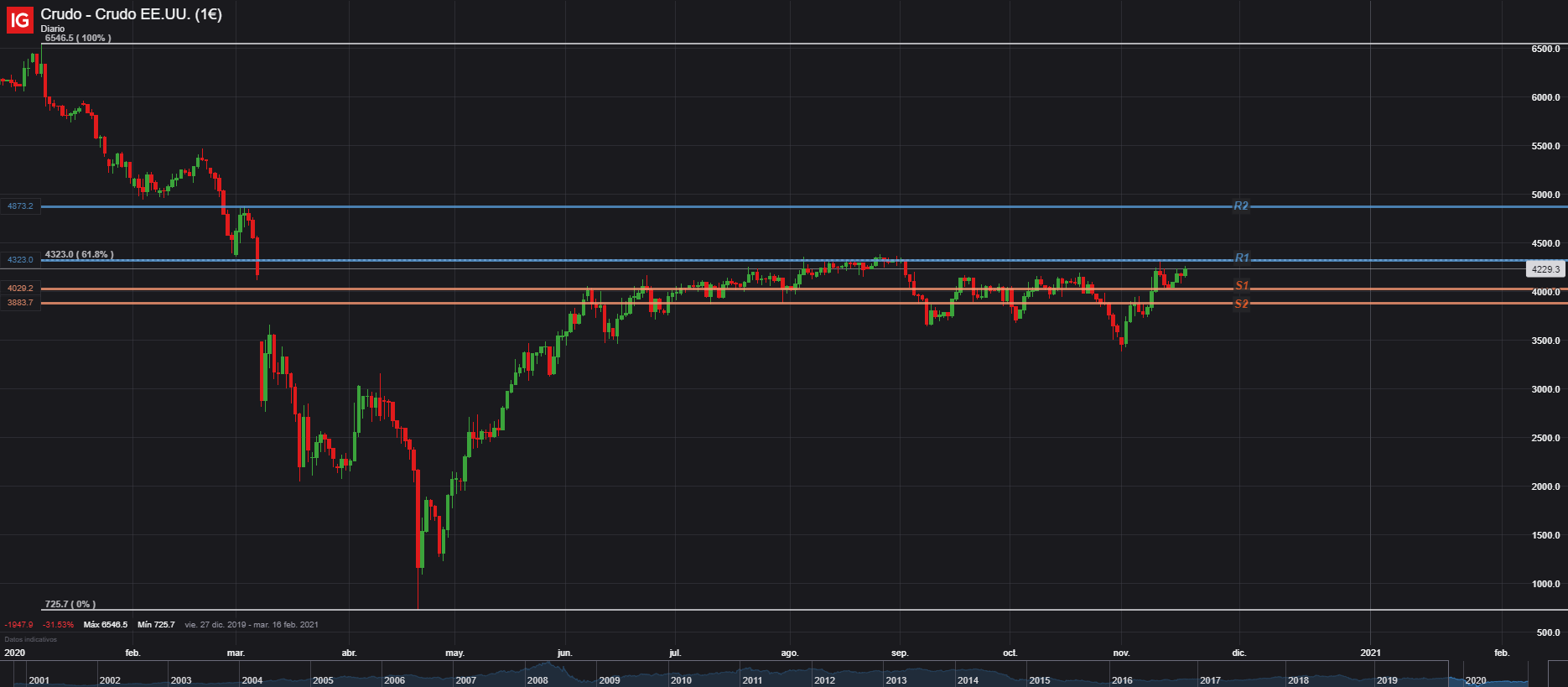This screenshot has width=1568, height=687.
Task: Click the 5000.0 price axis label
Action: 1545,195
